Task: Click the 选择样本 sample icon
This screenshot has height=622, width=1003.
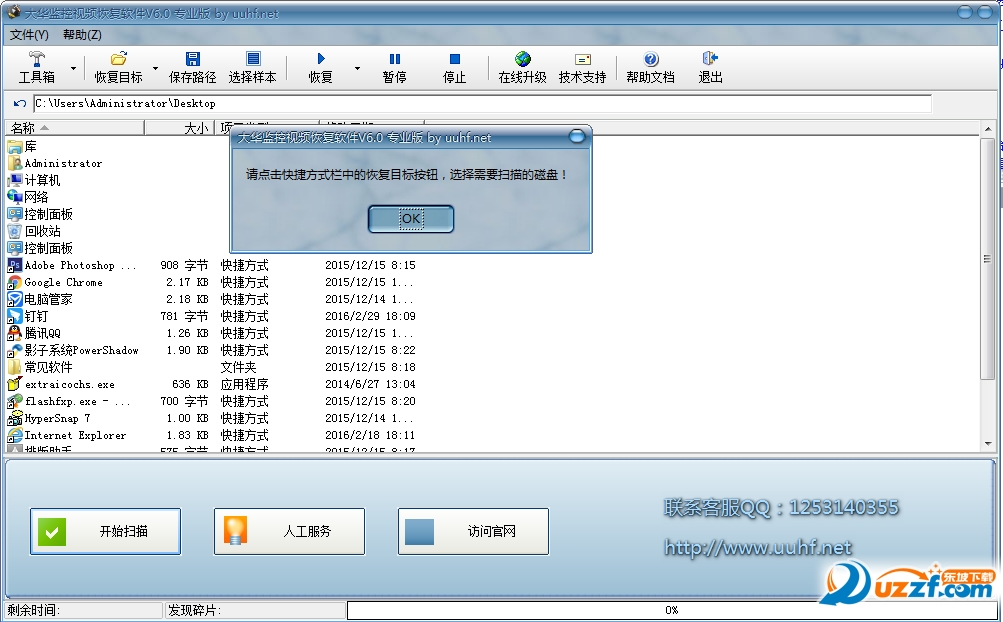Action: click(253, 59)
